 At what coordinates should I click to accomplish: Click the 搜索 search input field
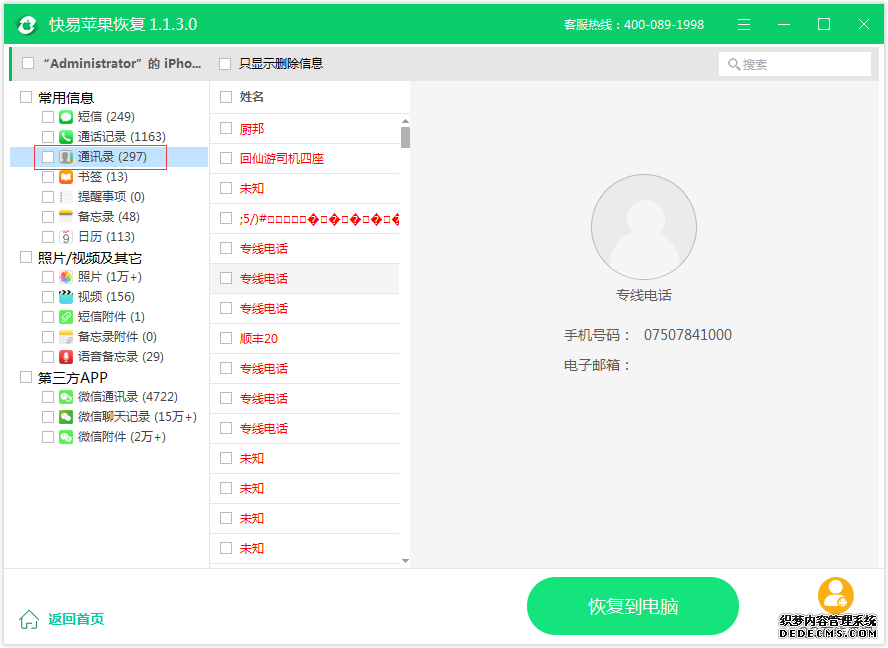click(795, 64)
